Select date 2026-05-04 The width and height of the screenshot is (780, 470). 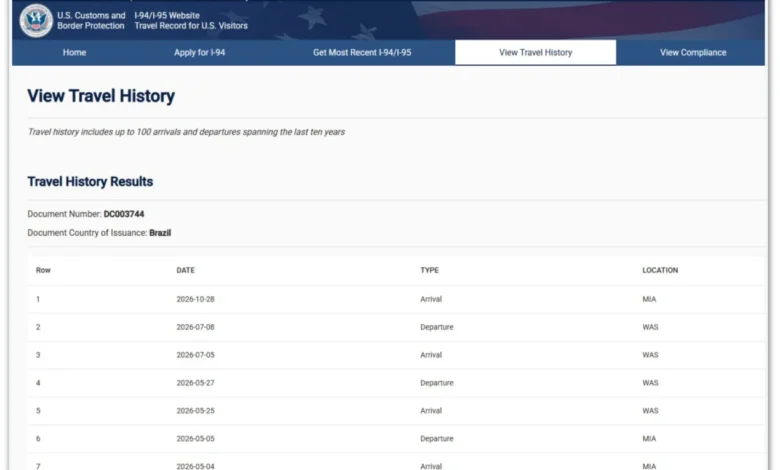[x=195, y=466]
